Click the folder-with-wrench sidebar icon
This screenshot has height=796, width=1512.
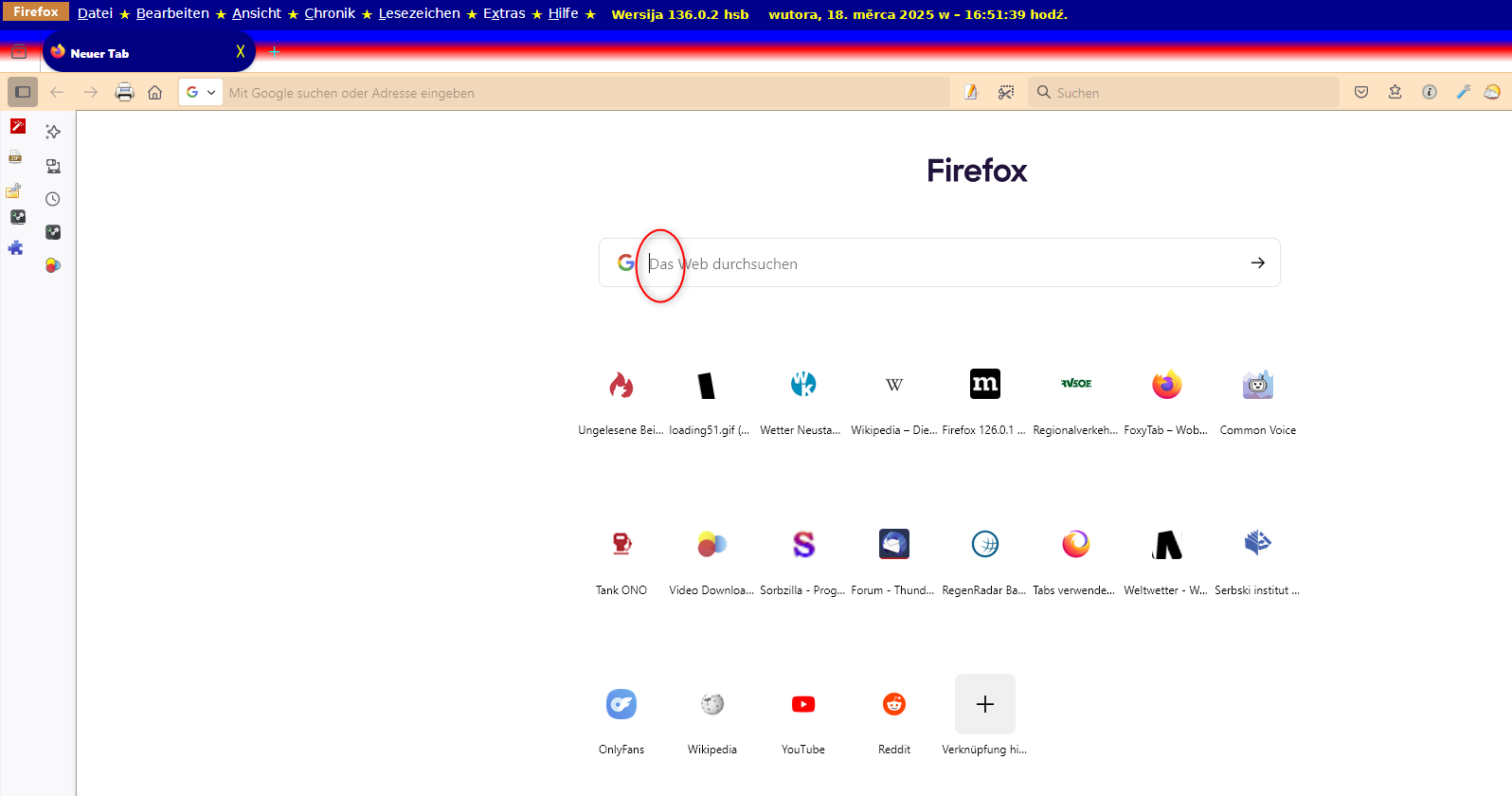point(14,190)
